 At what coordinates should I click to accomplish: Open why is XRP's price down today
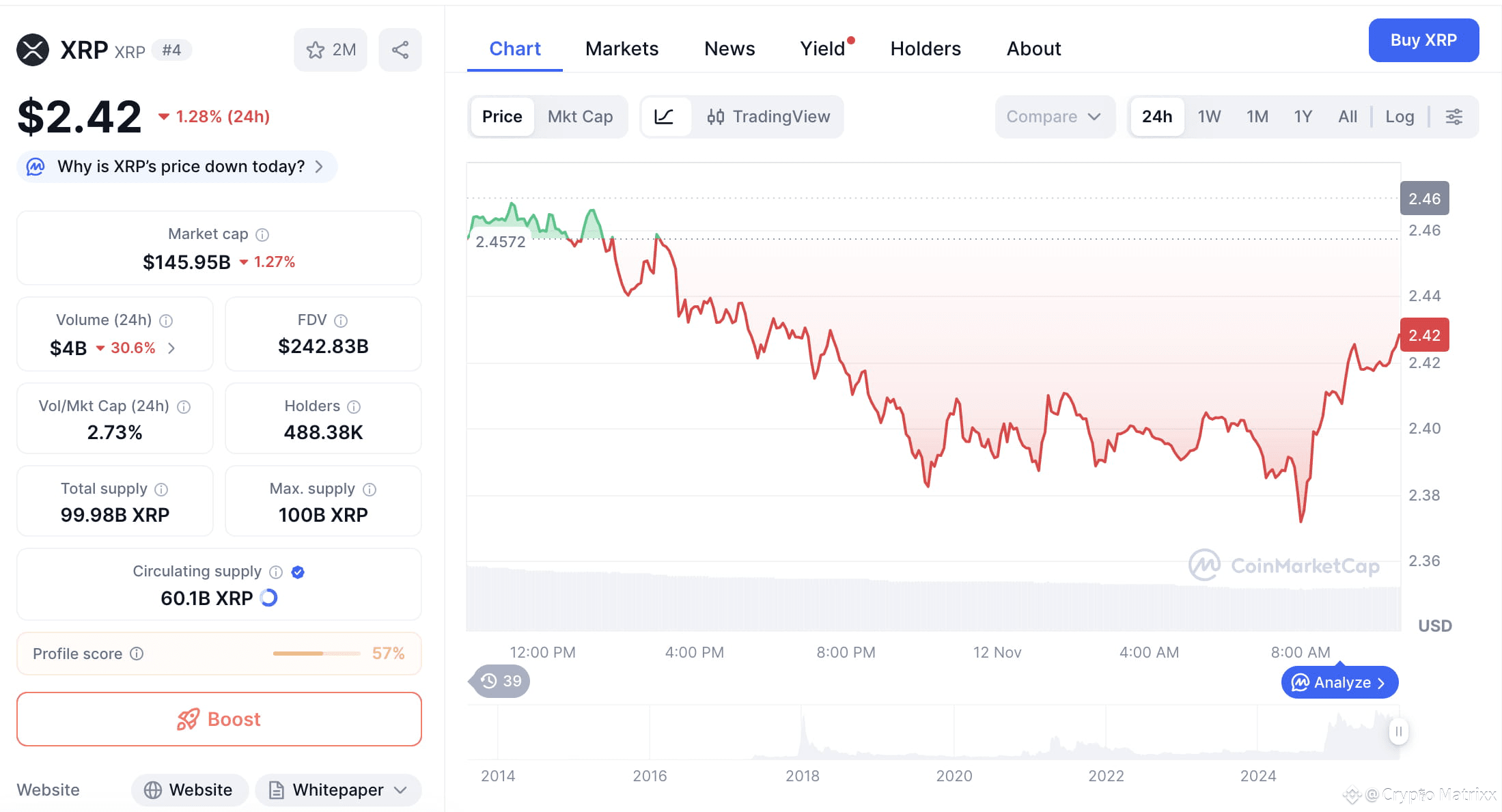pos(176,166)
